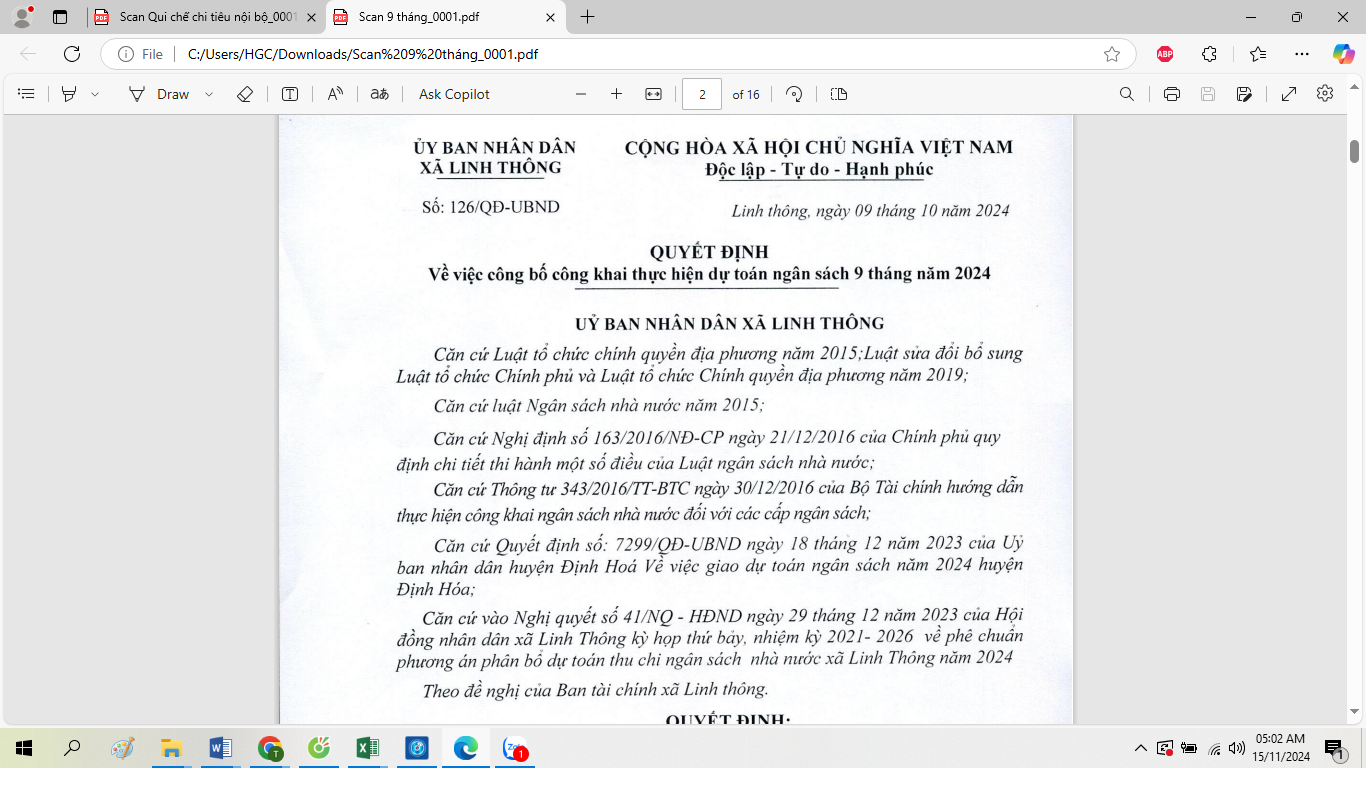Open the Copilot sidebar icon
This screenshot has width=1366, height=786.
click(1343, 54)
